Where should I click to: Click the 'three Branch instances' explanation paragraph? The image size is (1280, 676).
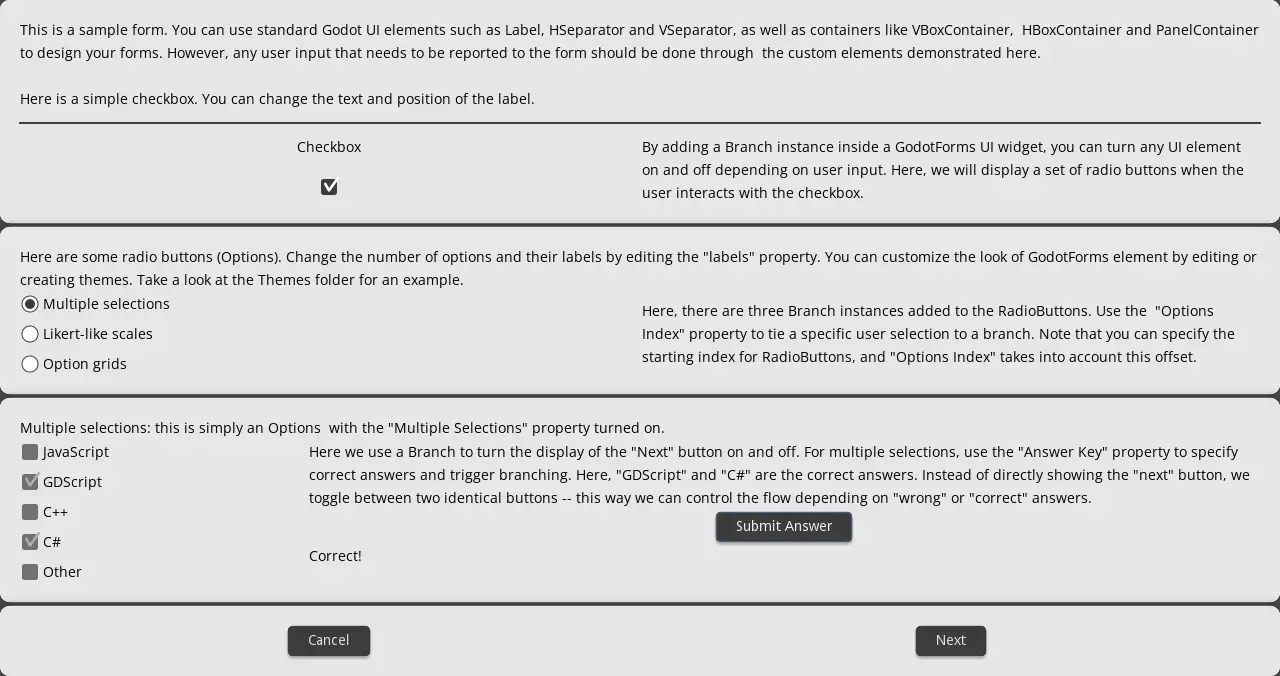coord(938,334)
